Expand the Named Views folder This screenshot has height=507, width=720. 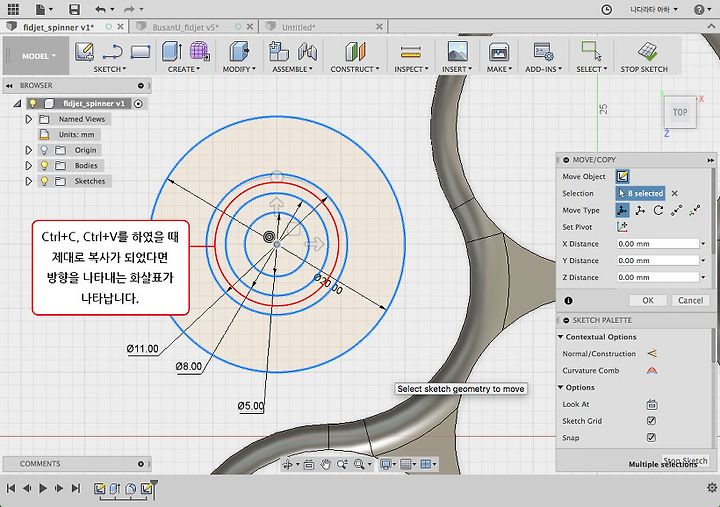[x=28, y=119]
